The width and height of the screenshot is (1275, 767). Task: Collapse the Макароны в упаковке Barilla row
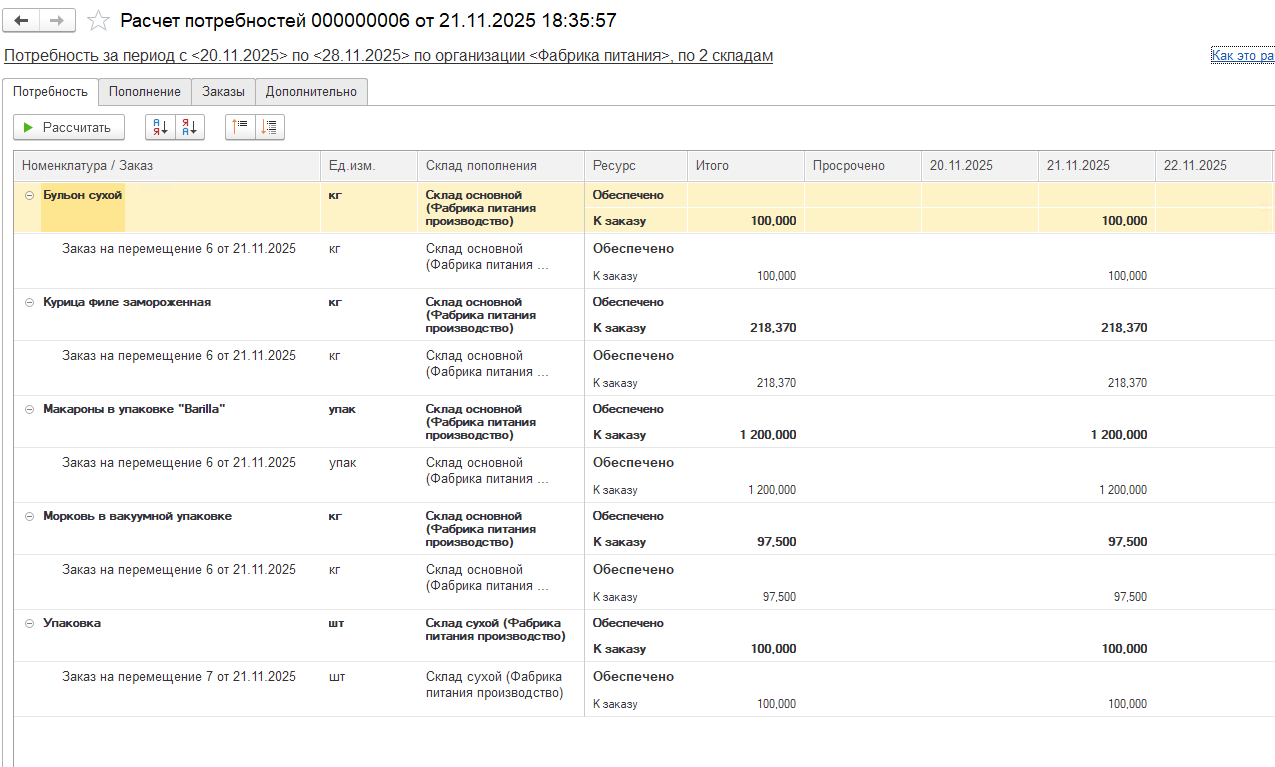pos(29,409)
